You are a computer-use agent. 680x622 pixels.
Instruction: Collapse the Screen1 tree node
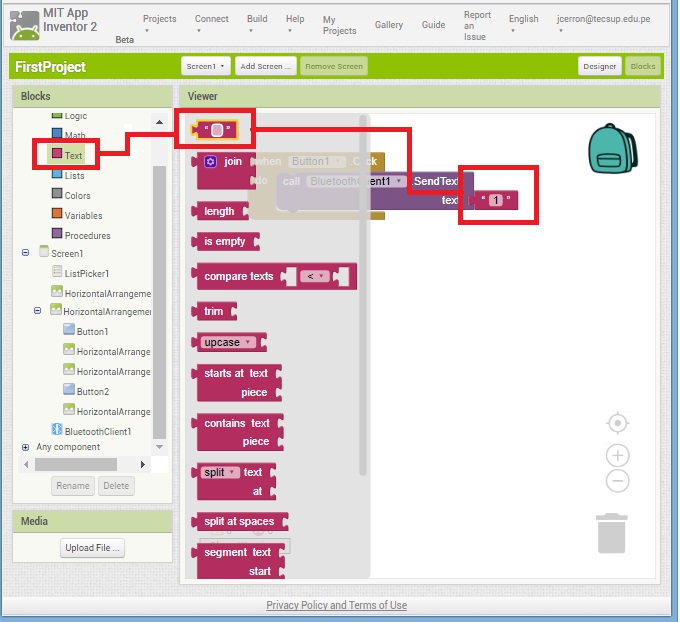[x=26, y=252]
